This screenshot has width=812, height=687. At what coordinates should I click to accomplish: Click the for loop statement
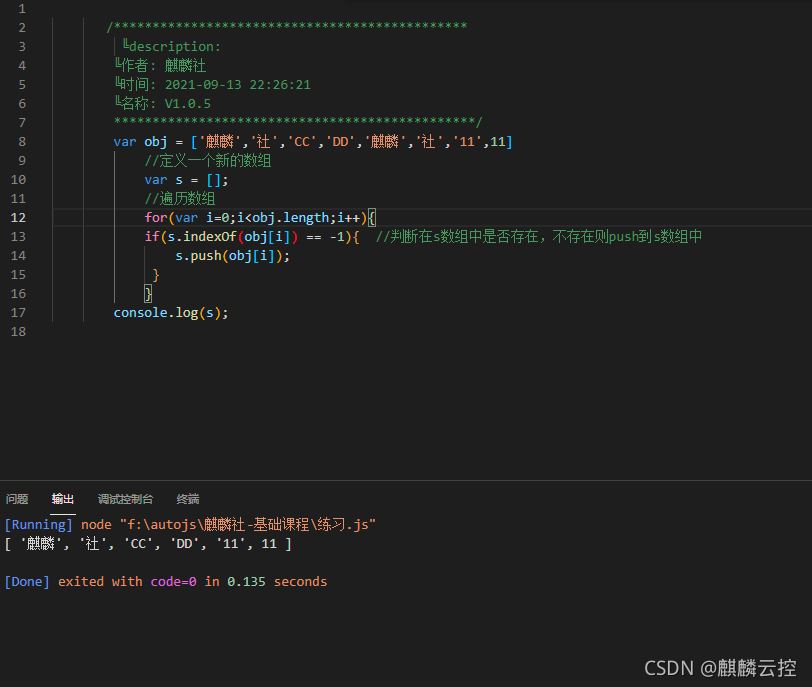click(260, 217)
